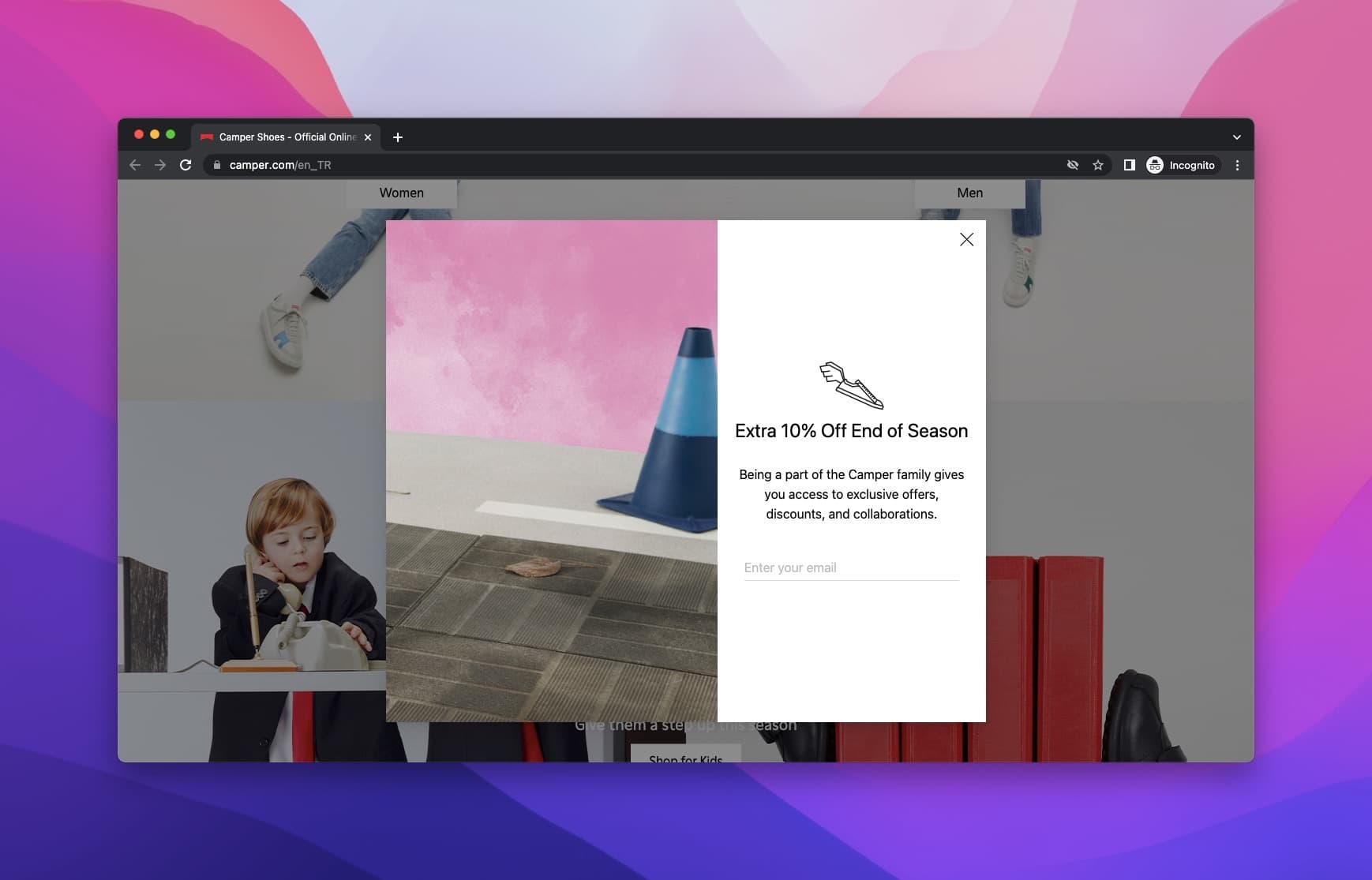1372x880 pixels.
Task: Bookmark this page with the star
Action: pyautogui.click(x=1097, y=165)
